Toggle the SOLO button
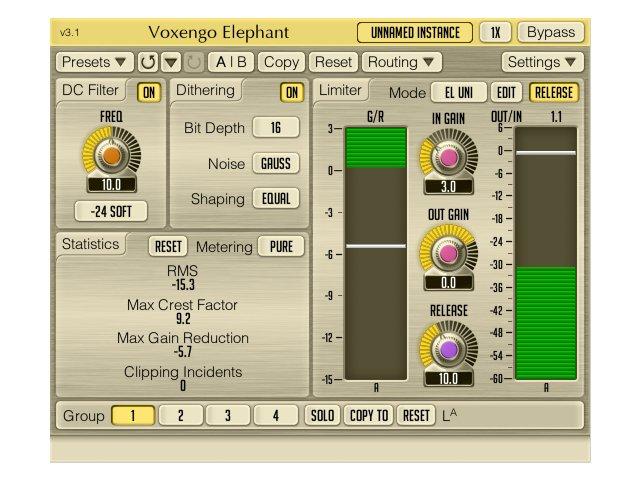This screenshot has height=480, width=640. (x=322, y=416)
